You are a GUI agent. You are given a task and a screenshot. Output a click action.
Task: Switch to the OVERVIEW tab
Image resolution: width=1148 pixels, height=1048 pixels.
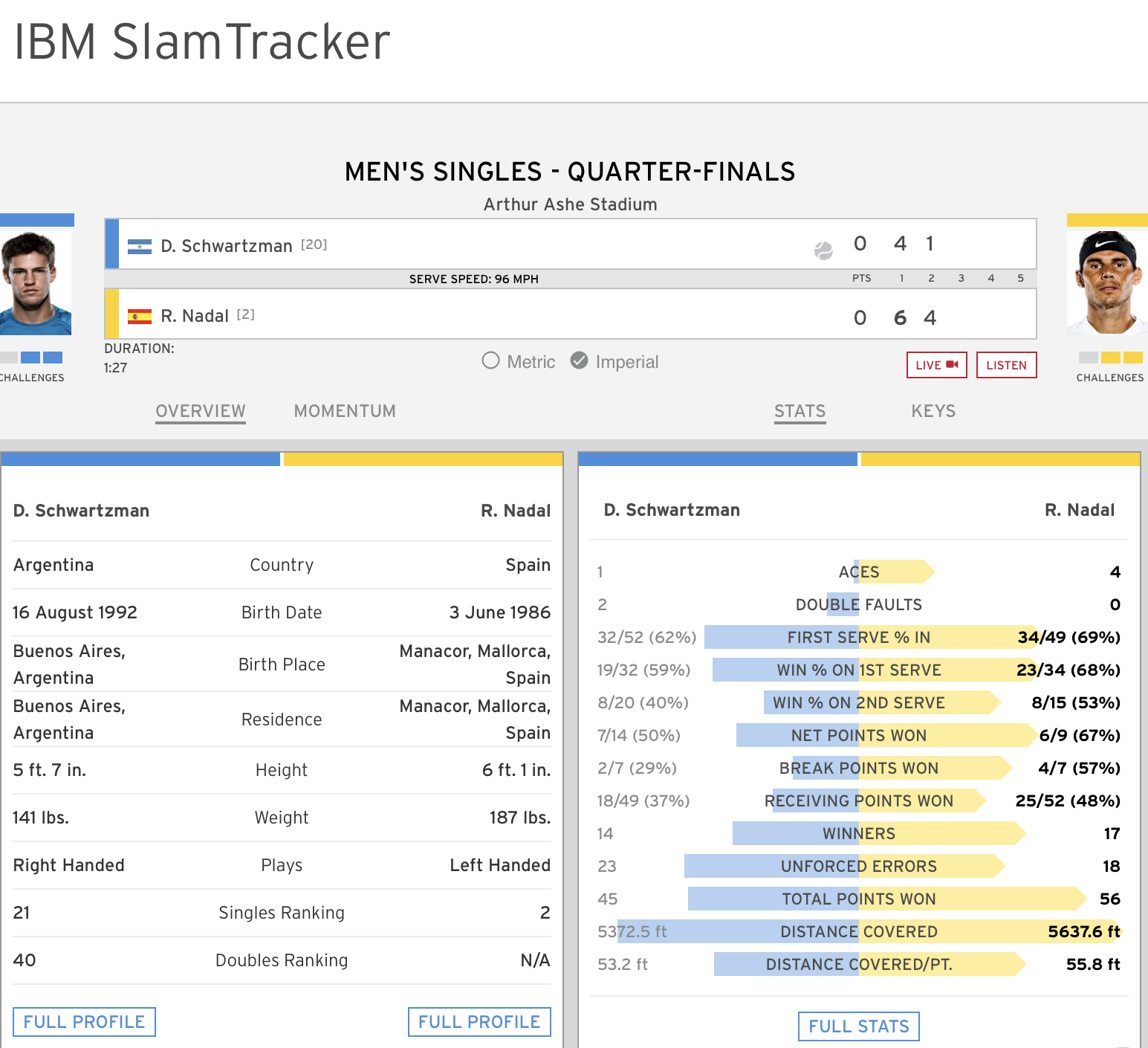point(201,412)
